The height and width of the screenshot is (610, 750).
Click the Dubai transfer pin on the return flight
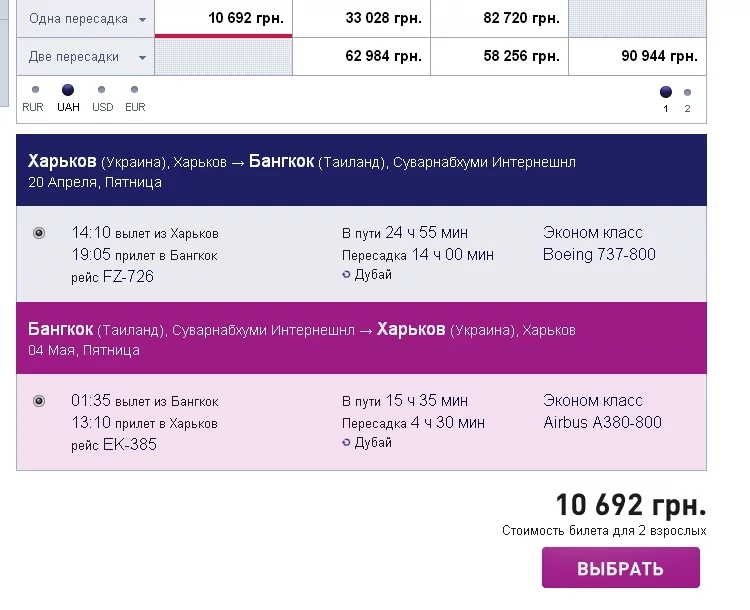coord(347,443)
